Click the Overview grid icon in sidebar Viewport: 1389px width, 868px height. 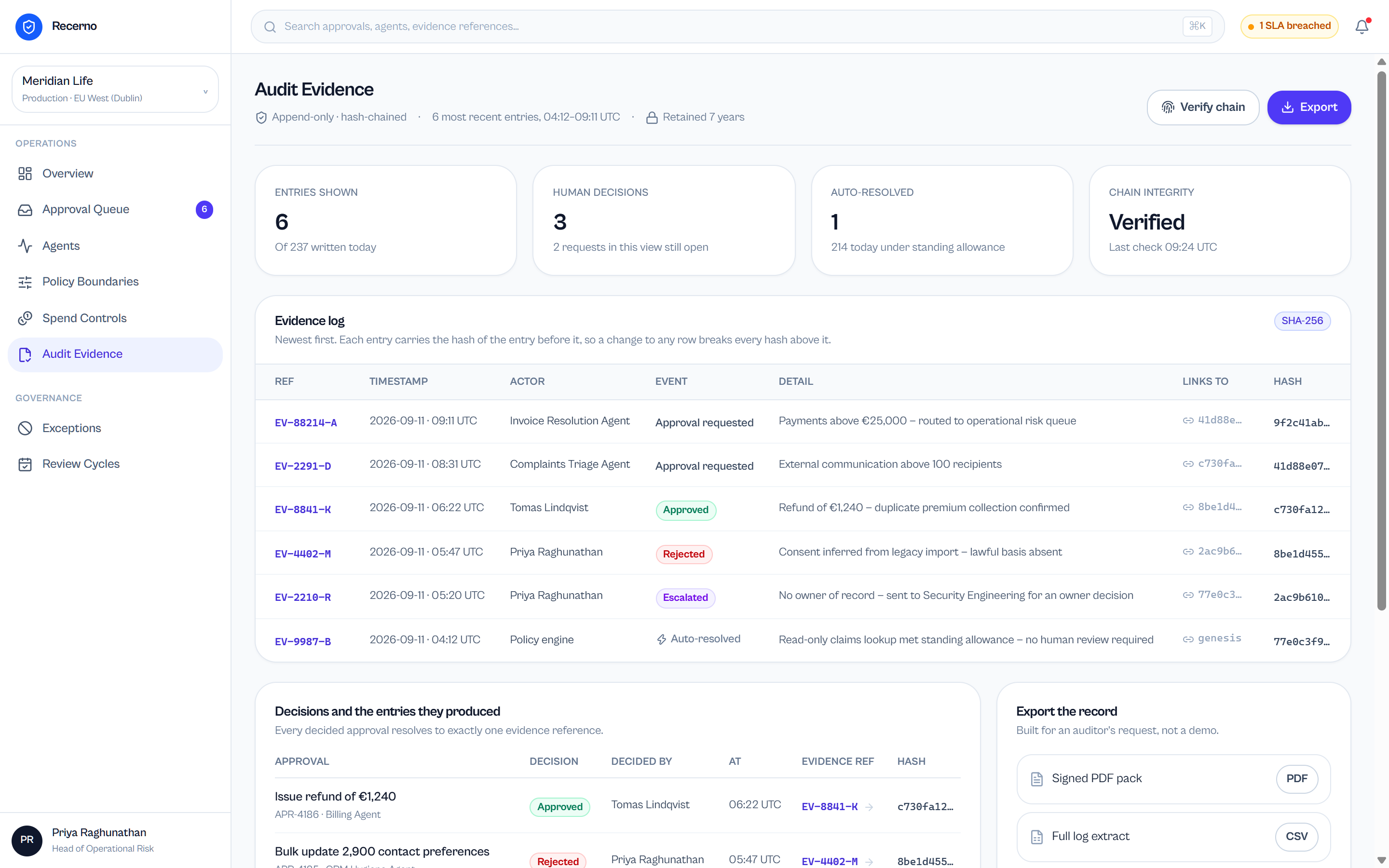coord(25,174)
